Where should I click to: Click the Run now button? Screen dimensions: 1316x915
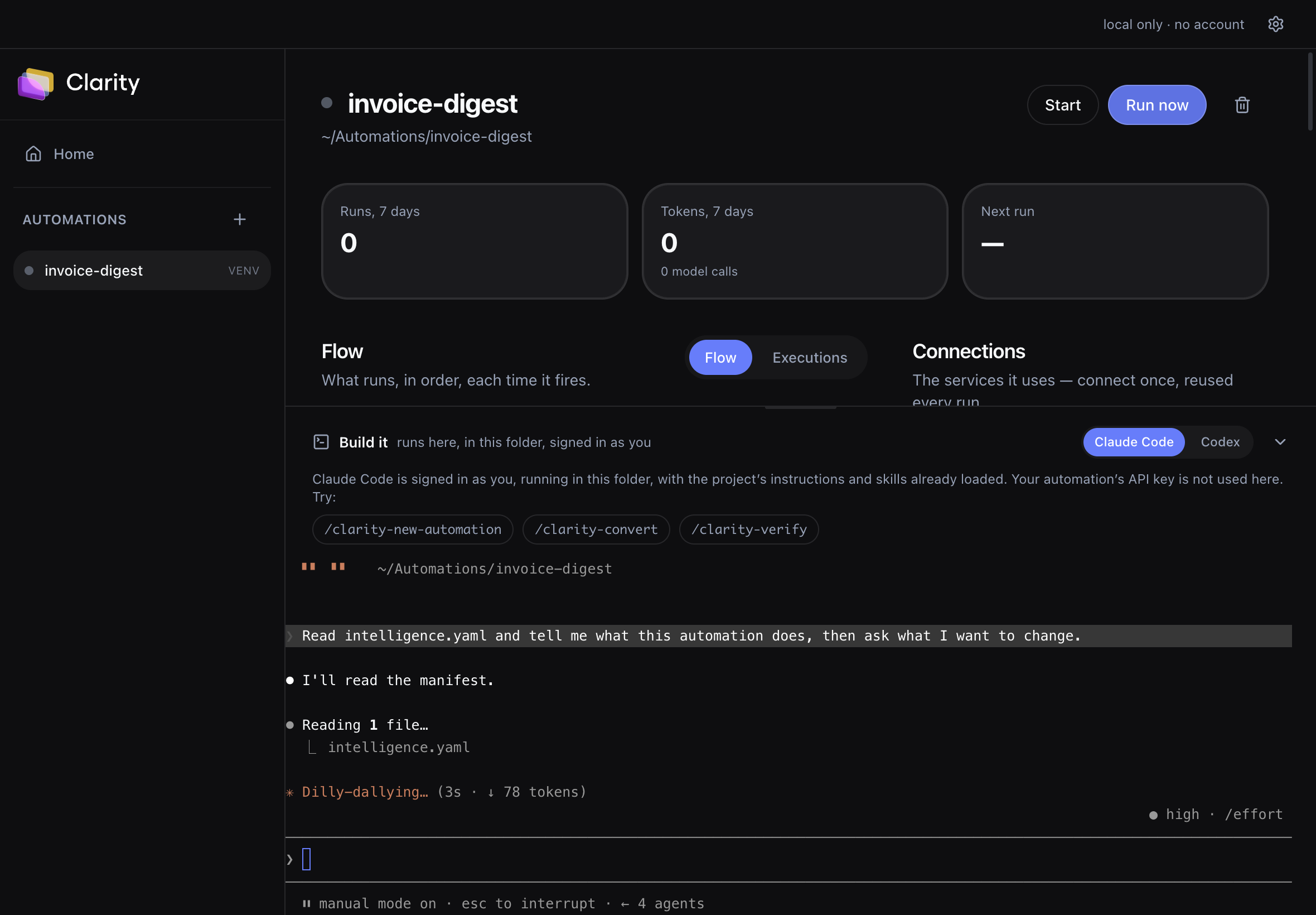[1157, 105]
